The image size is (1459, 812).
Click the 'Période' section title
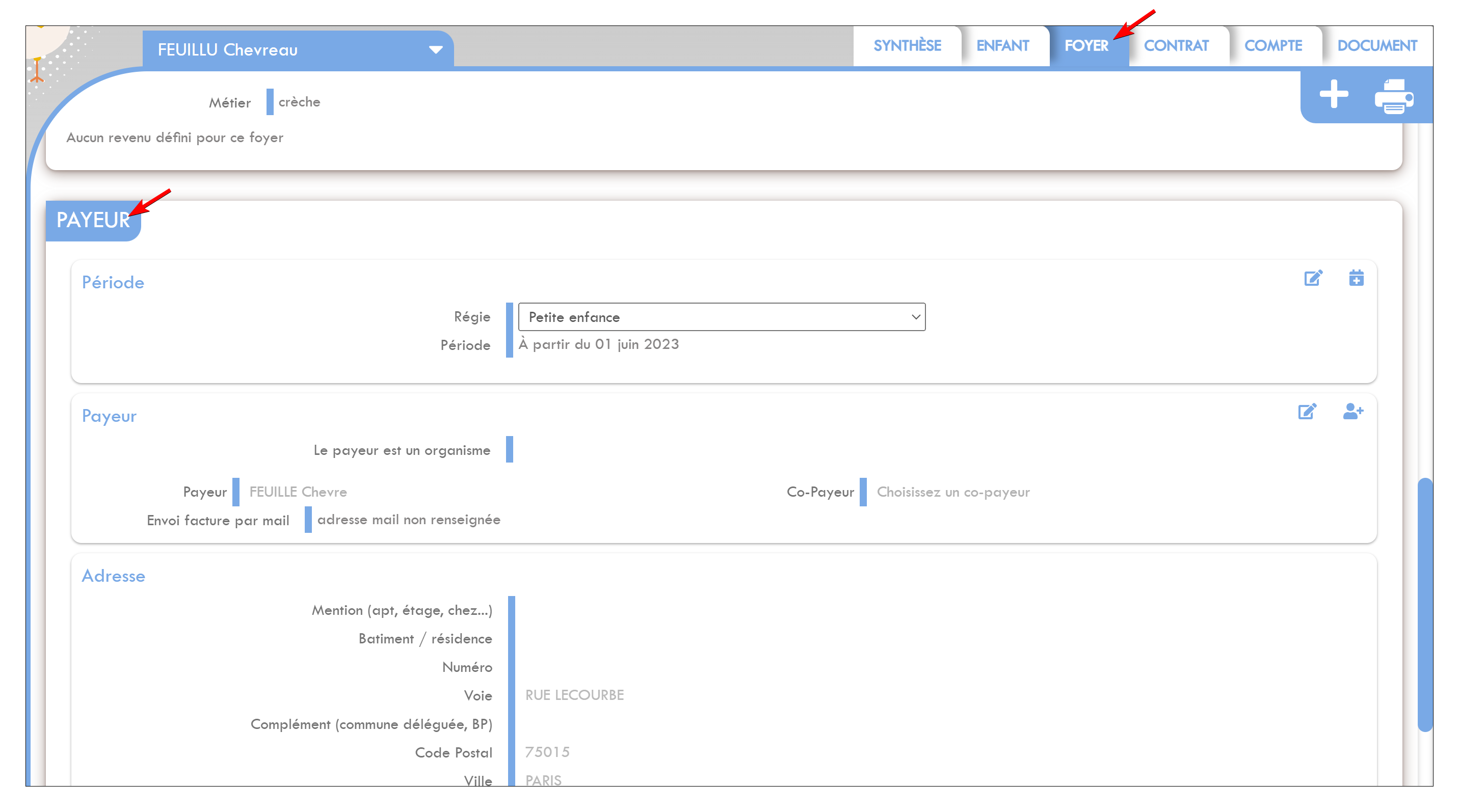click(113, 283)
